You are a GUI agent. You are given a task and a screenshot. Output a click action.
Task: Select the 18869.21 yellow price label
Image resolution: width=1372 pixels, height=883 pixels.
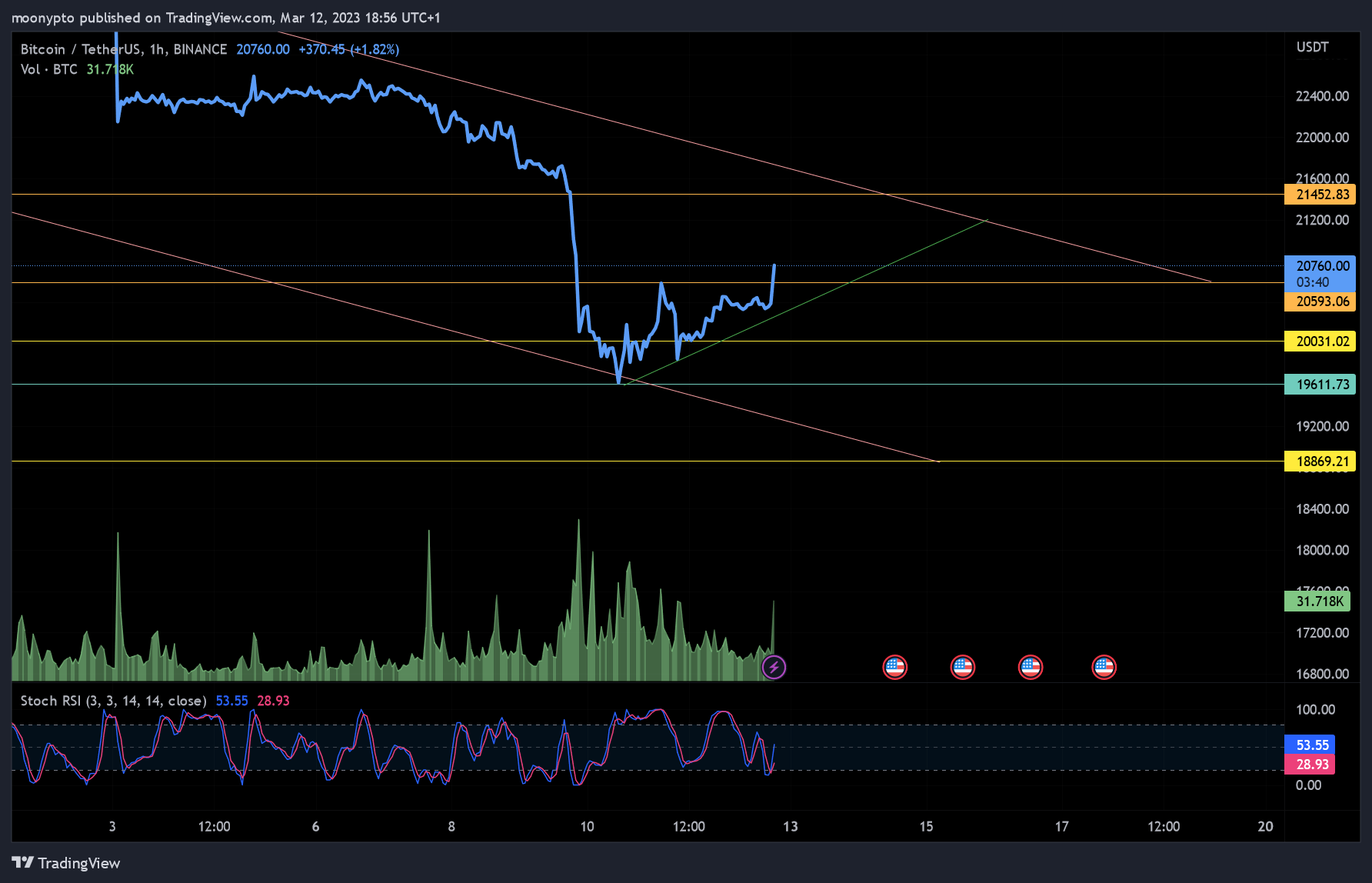[1320, 461]
